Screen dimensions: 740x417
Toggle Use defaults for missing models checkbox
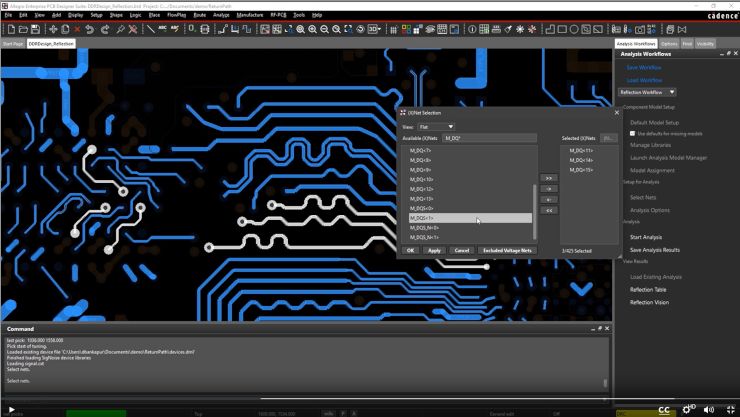(632, 133)
